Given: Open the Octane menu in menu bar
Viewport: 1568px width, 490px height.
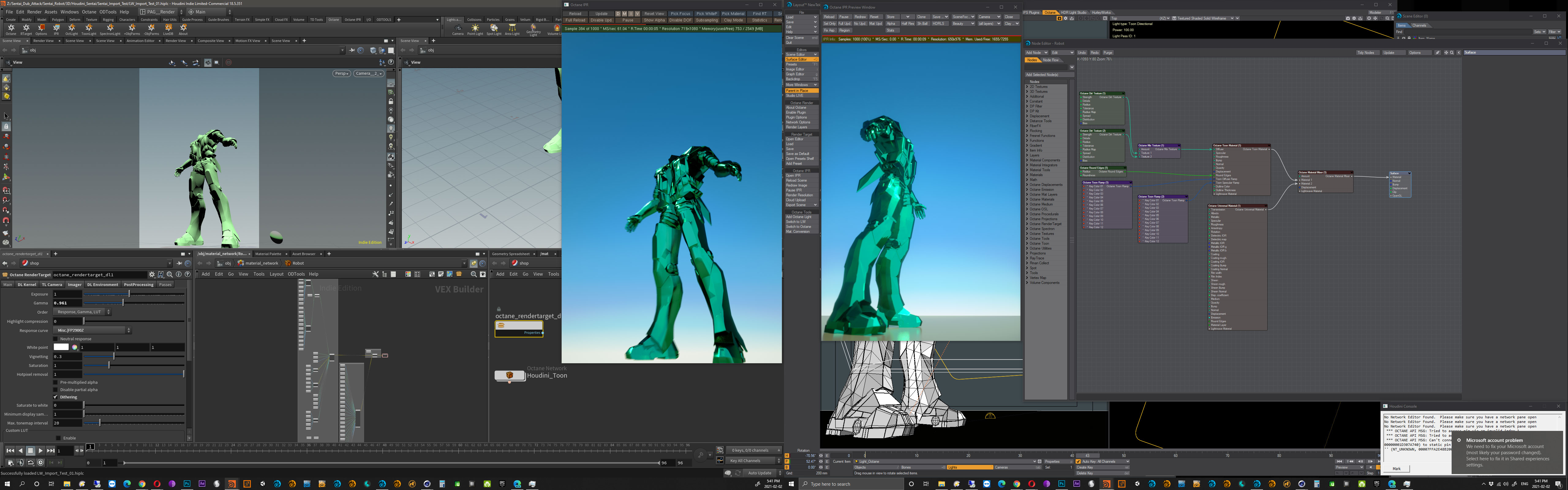Looking at the screenshot, I should coord(89,12).
